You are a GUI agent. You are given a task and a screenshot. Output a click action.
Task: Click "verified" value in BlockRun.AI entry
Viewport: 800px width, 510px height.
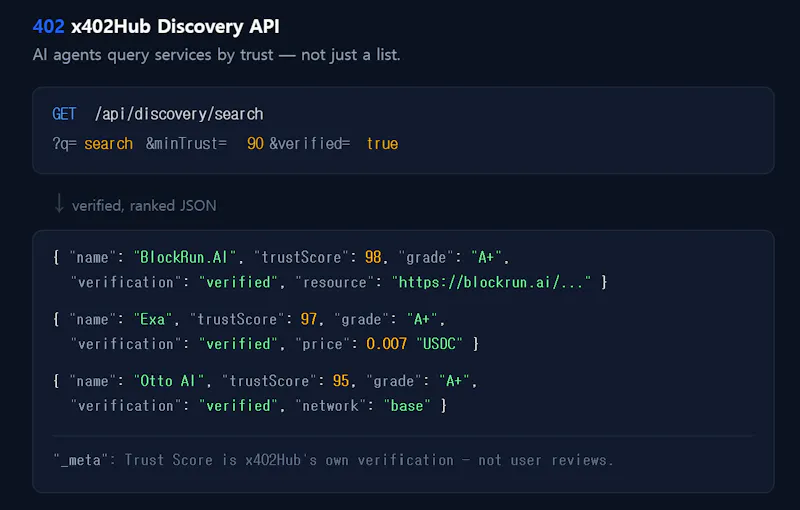point(238,282)
